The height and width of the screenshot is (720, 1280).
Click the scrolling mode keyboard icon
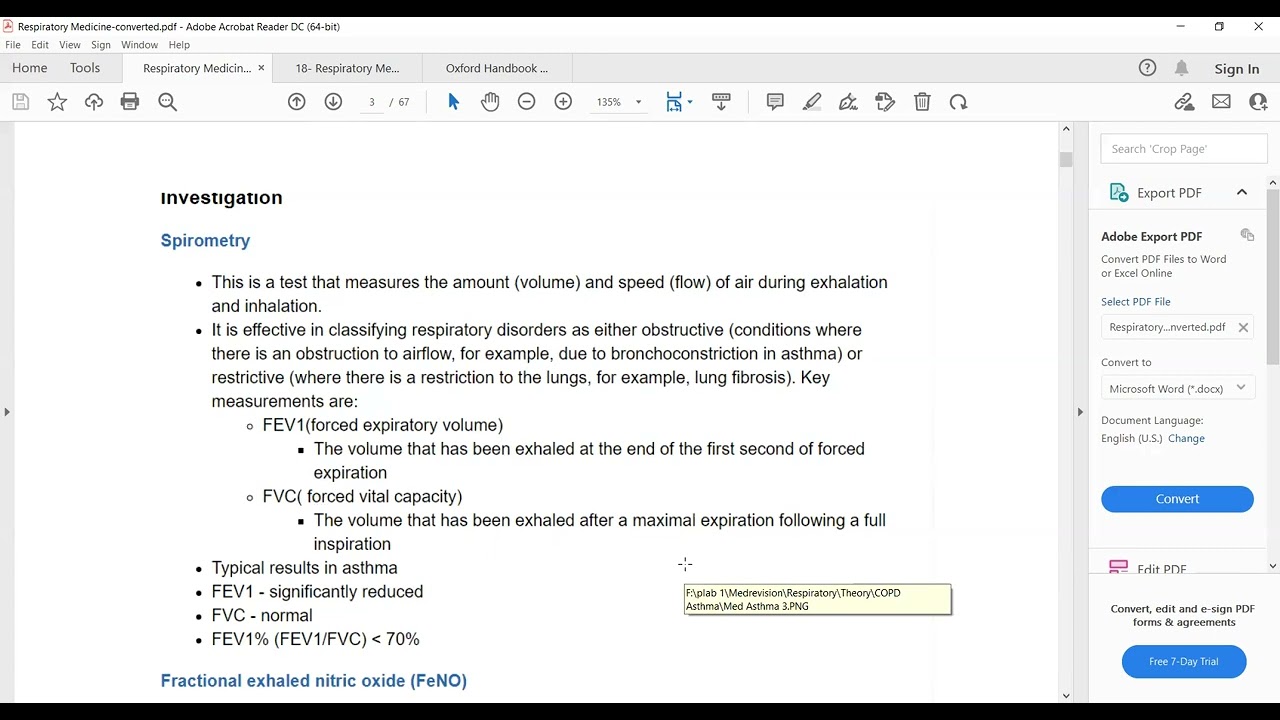pos(721,102)
